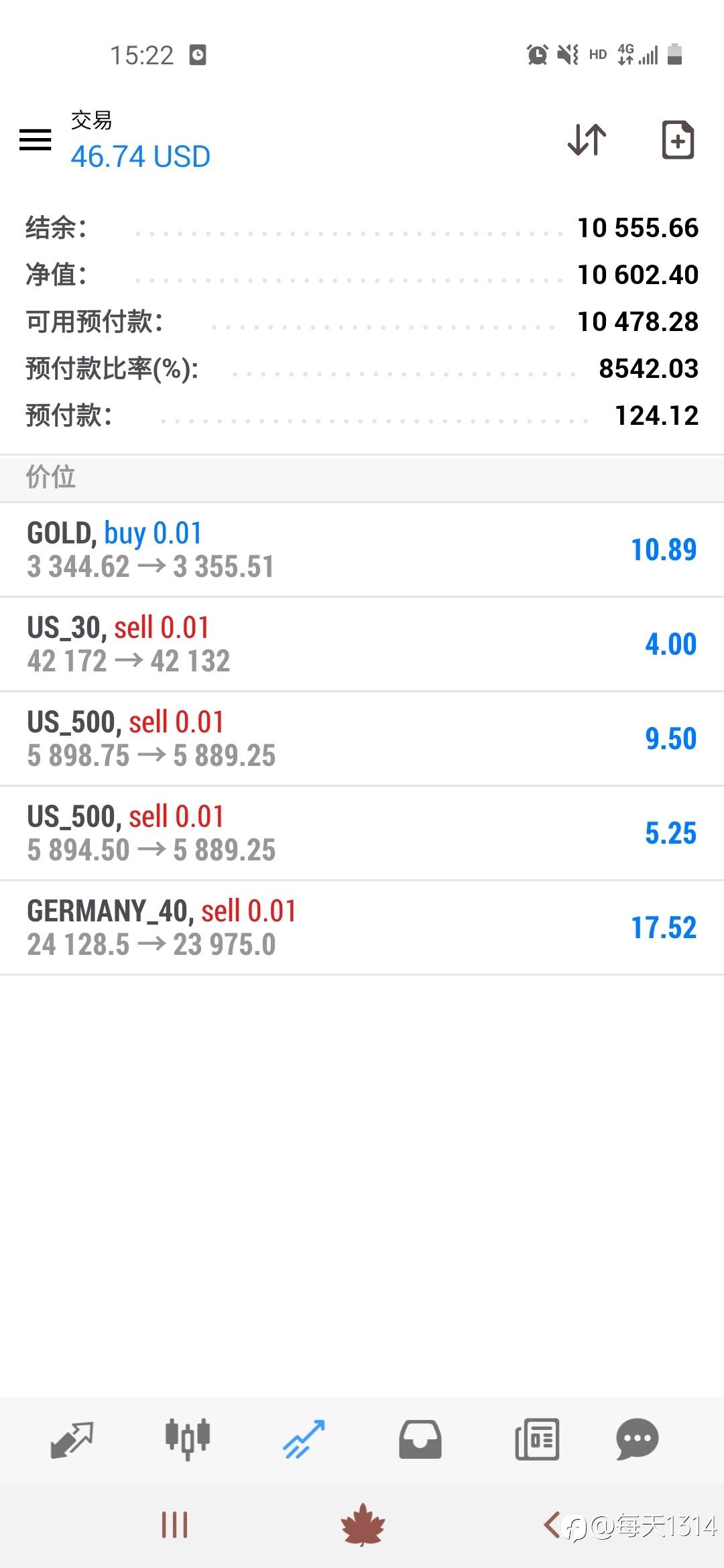Tap the 46.74 USD profit total
724x1568 pixels.
pos(141,157)
